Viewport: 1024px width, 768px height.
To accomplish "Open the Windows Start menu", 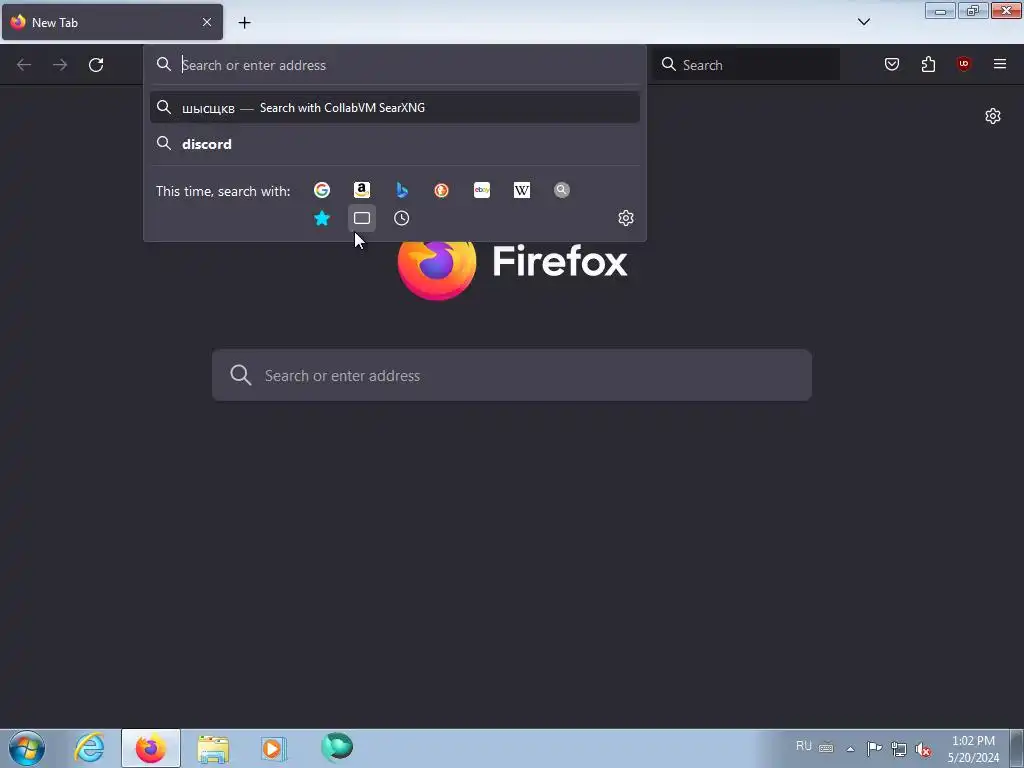I will click(x=27, y=748).
